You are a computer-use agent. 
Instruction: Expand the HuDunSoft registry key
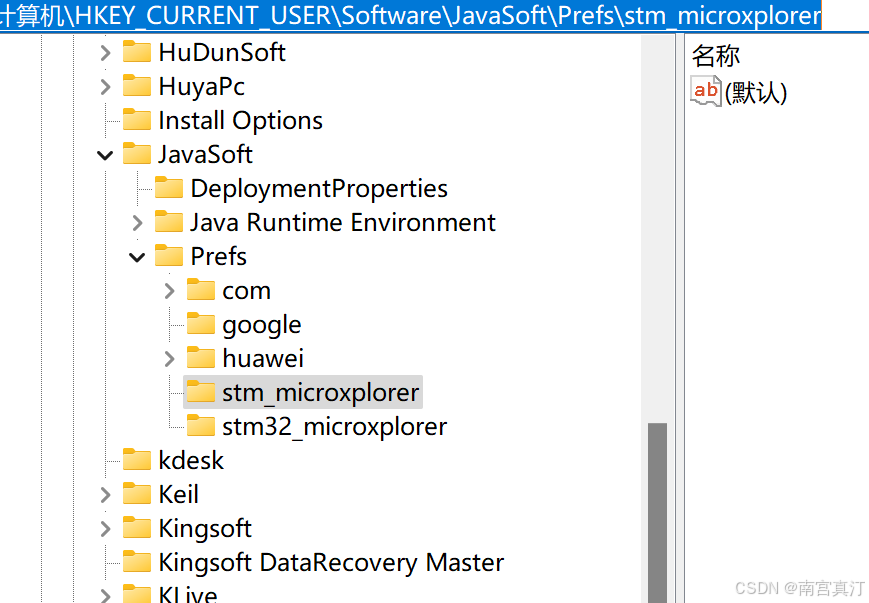click(x=105, y=53)
